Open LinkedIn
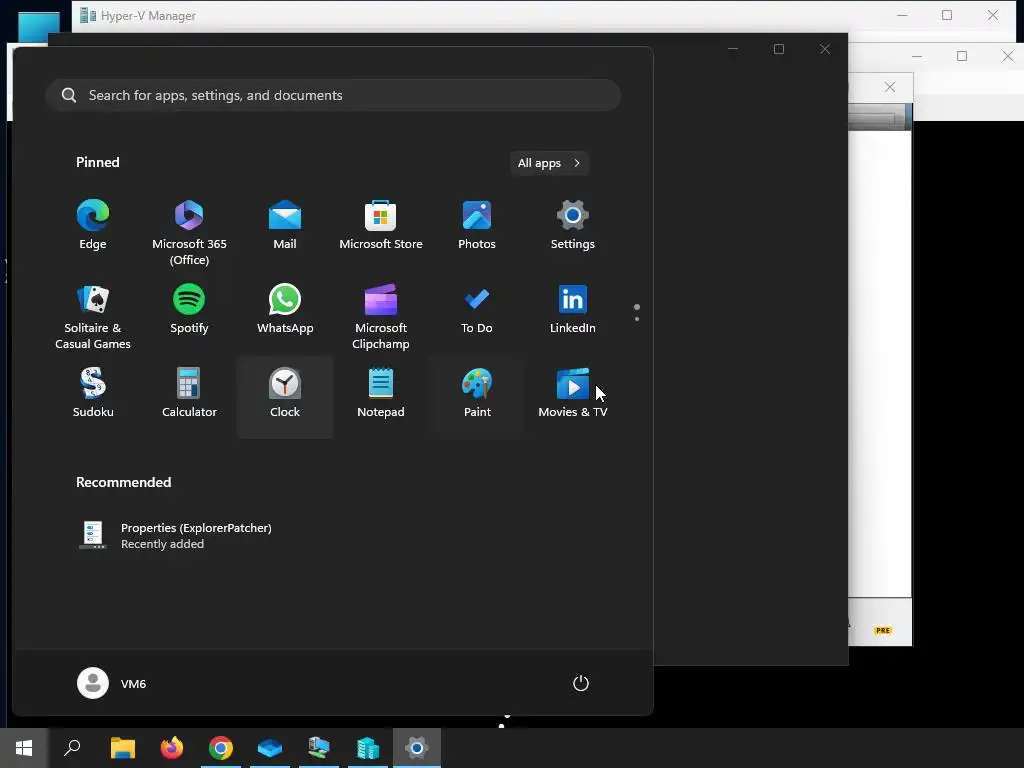Screen dimensions: 1024x768 573,310
